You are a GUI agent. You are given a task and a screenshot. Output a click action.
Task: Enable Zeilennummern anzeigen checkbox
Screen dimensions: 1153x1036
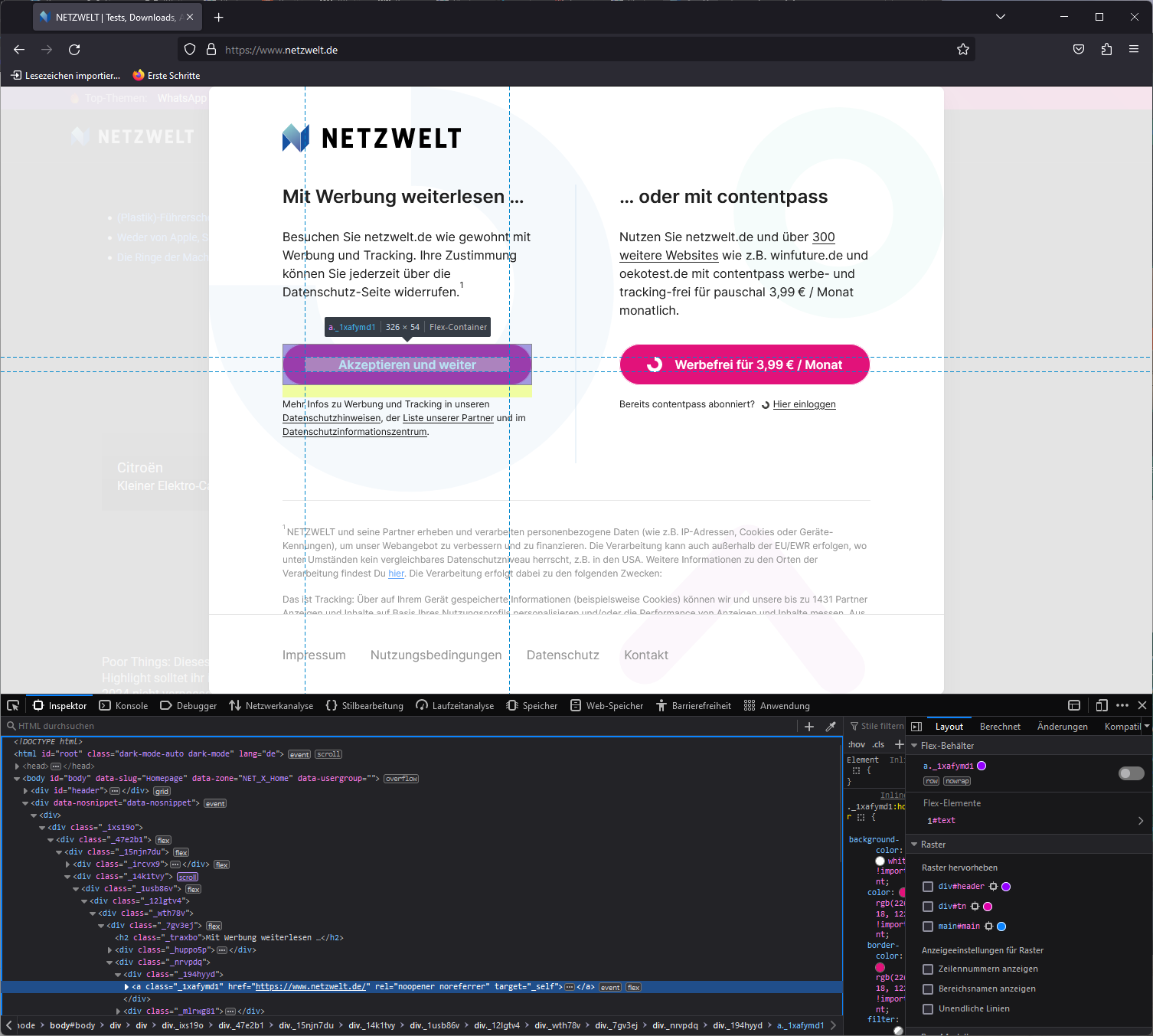click(929, 968)
